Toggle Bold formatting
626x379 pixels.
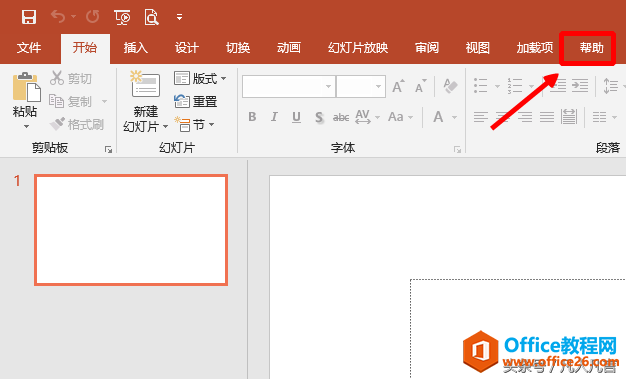252,117
